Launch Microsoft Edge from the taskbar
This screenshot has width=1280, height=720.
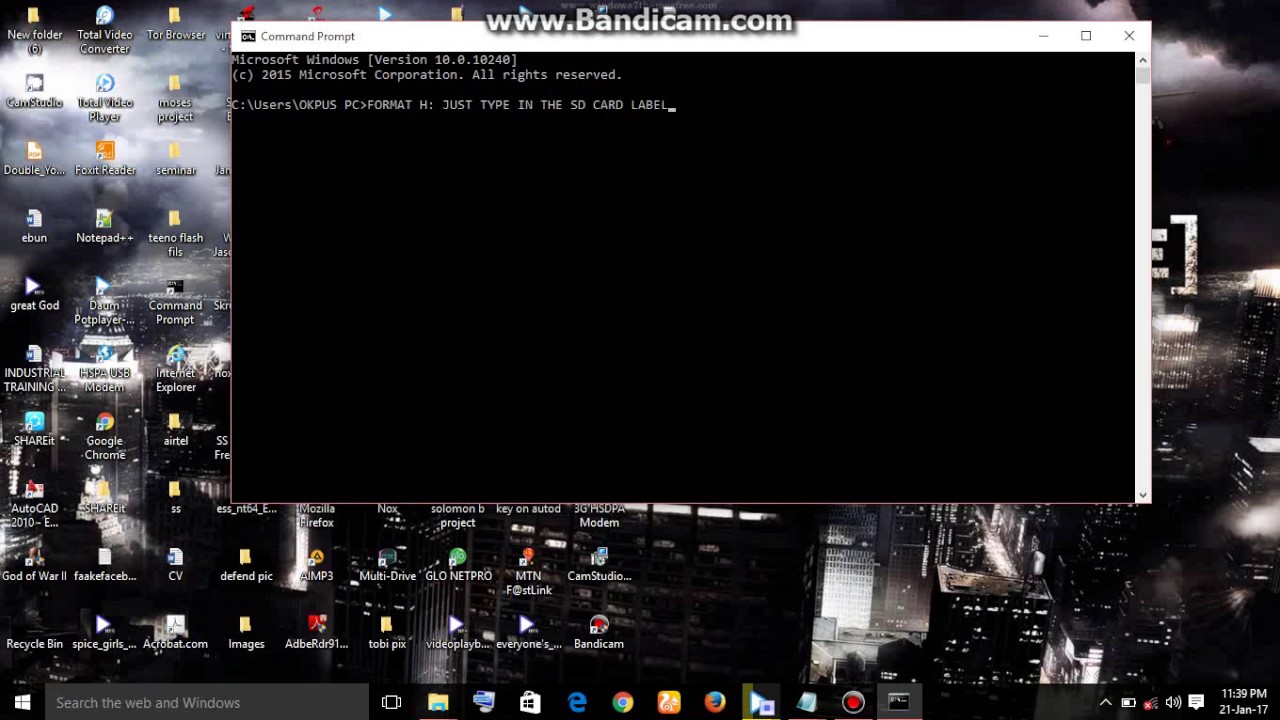click(x=577, y=702)
